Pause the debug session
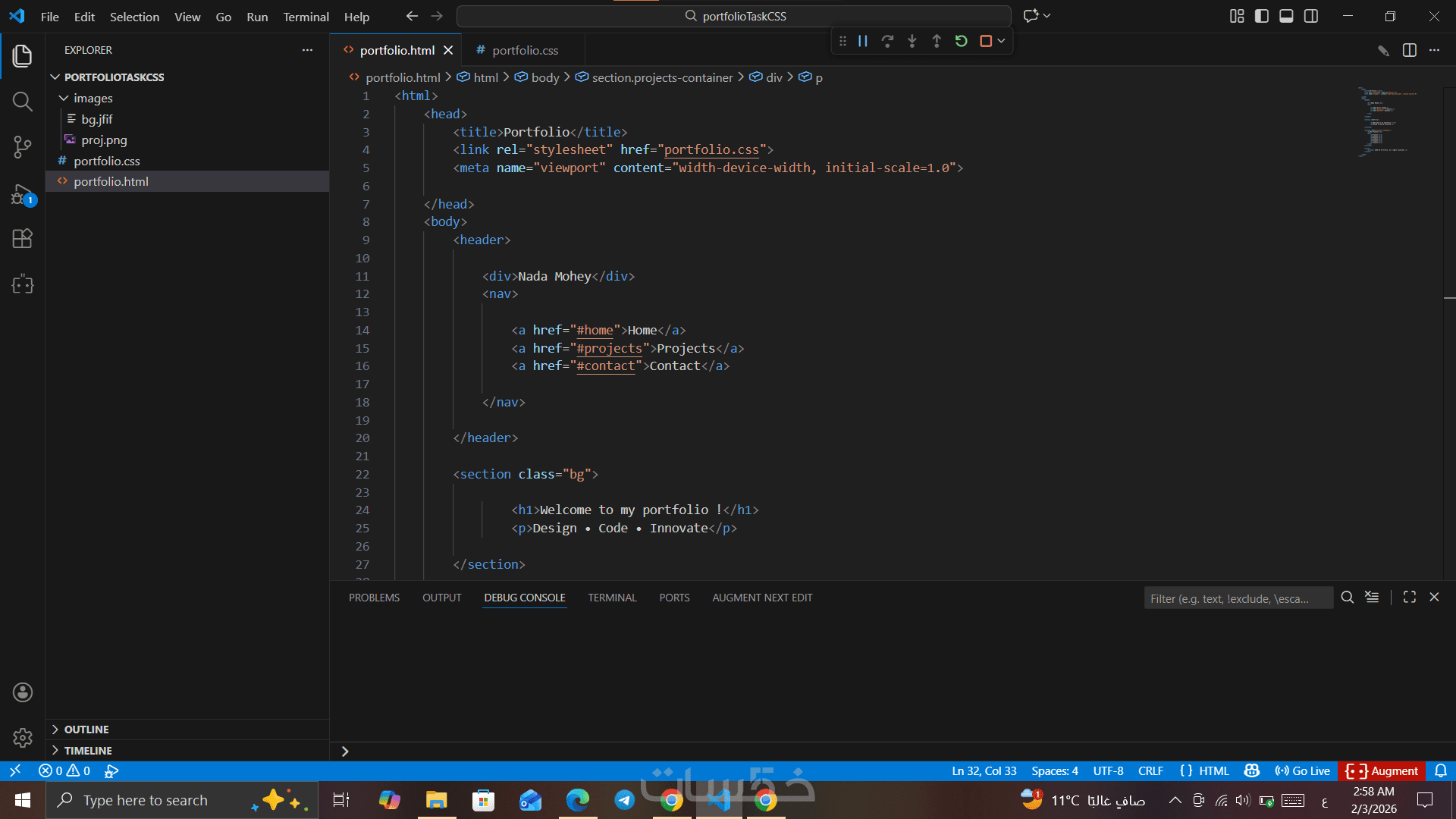The width and height of the screenshot is (1456, 819). pos(862,41)
